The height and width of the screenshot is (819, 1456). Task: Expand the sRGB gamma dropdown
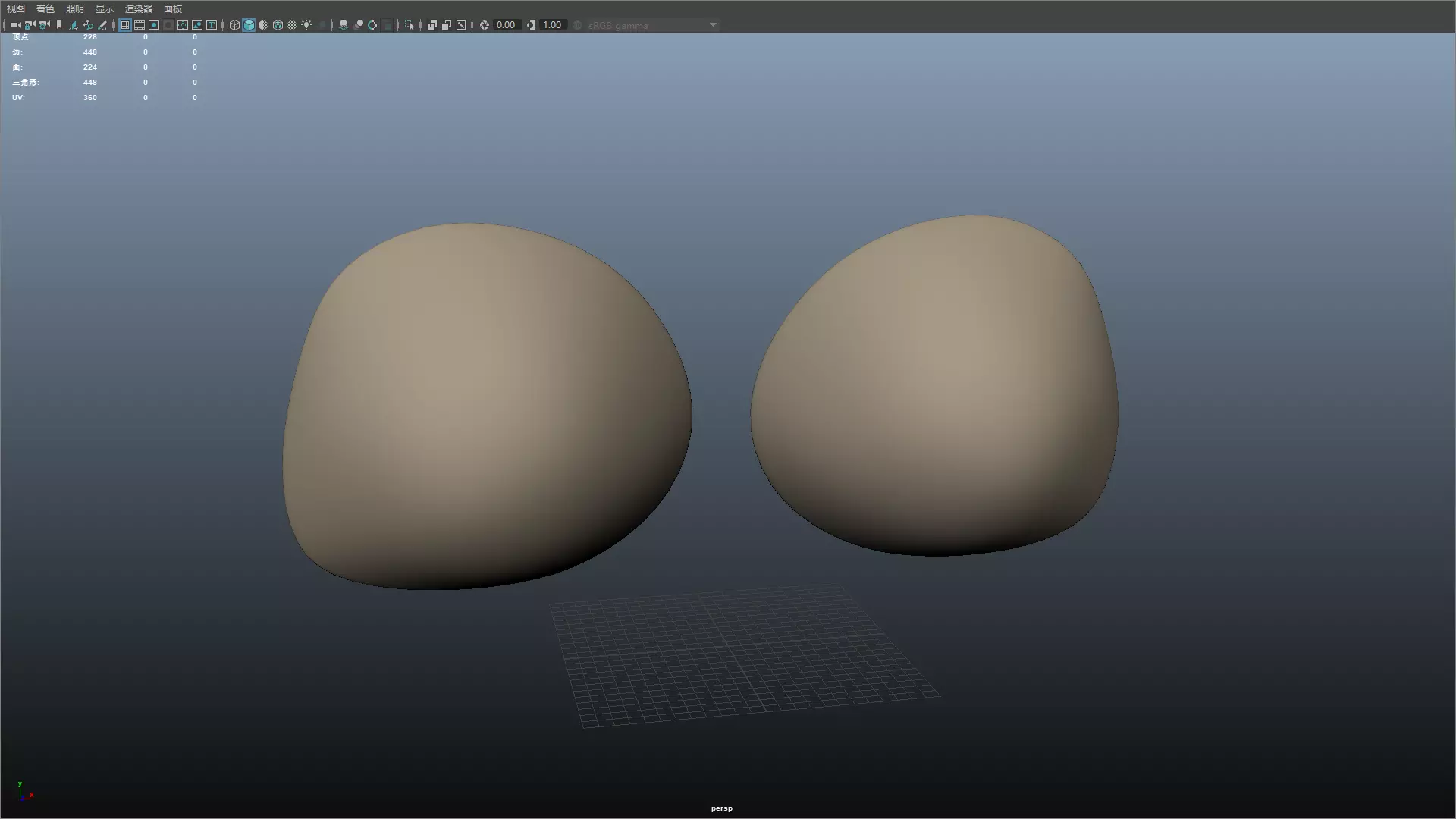(712, 25)
